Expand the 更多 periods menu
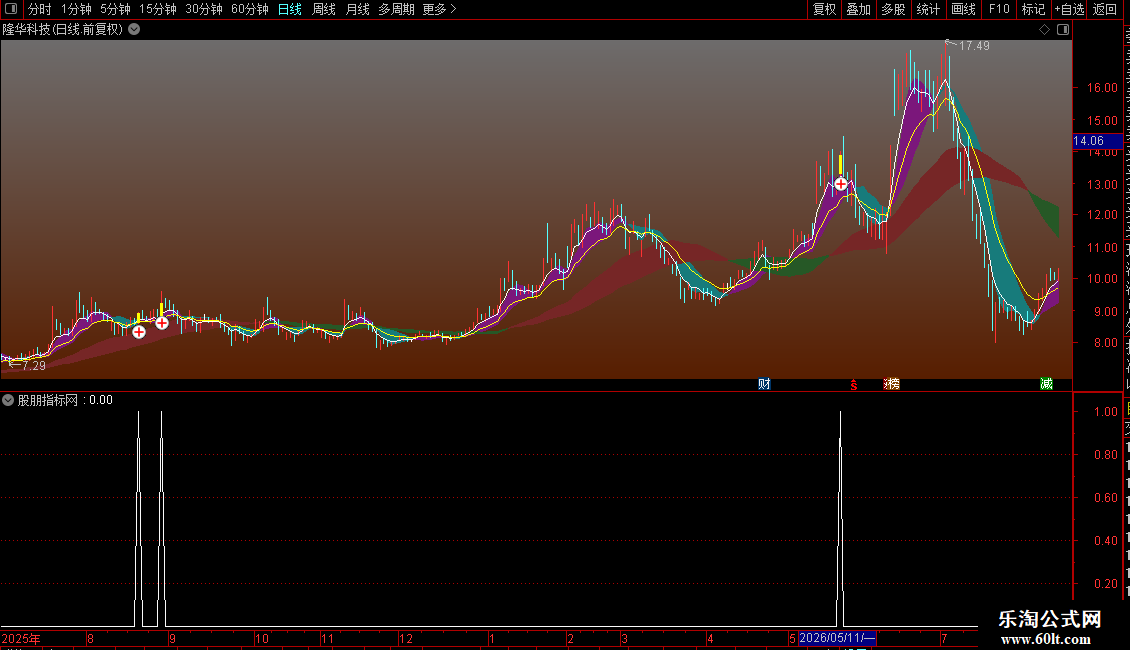The height and width of the screenshot is (650, 1130). (x=439, y=9)
